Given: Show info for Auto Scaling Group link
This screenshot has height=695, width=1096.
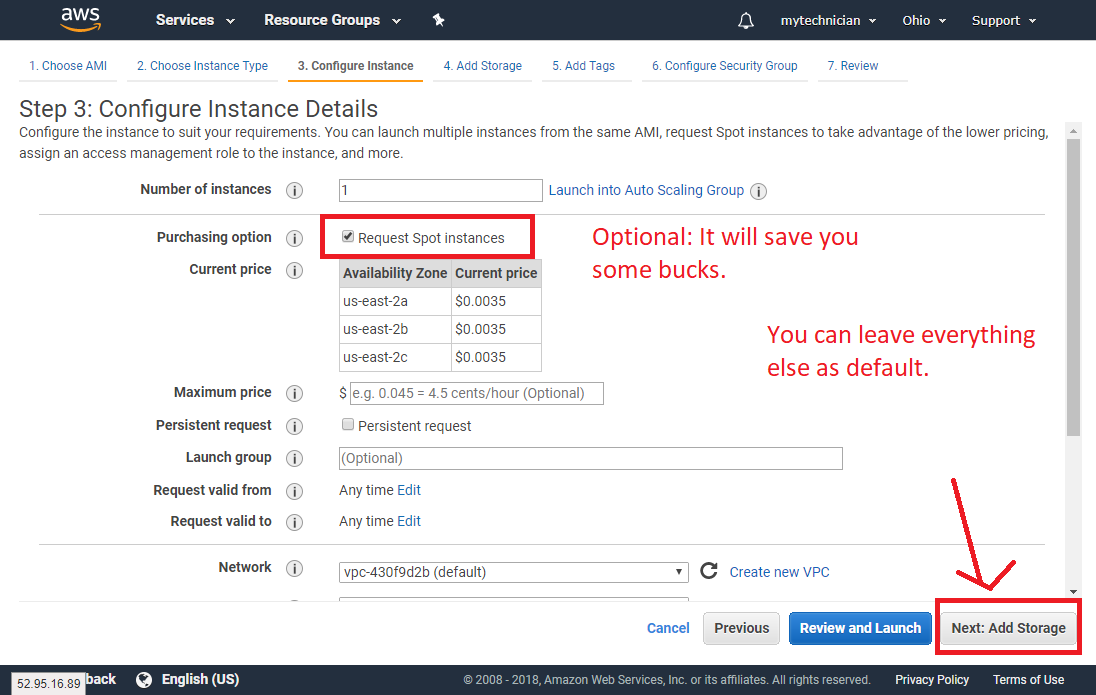Looking at the screenshot, I should pos(758,192).
